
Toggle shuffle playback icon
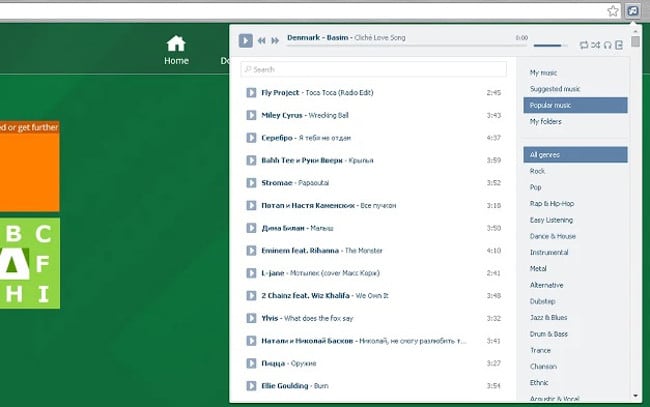point(596,45)
